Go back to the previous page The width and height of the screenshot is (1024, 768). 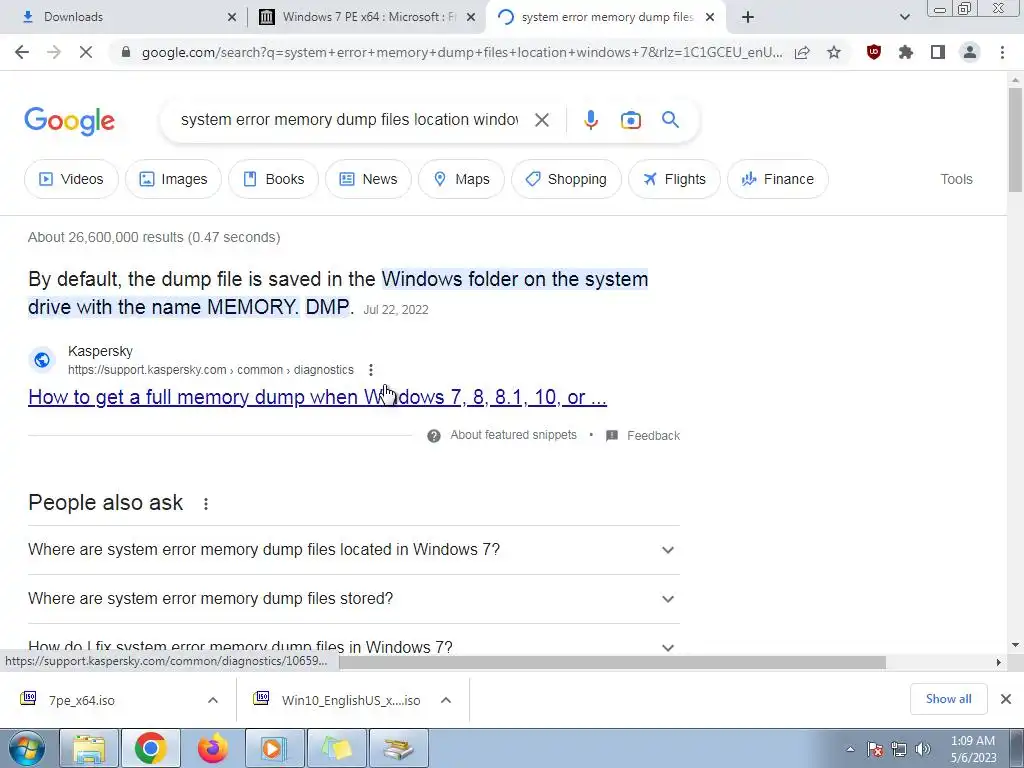pos(22,52)
